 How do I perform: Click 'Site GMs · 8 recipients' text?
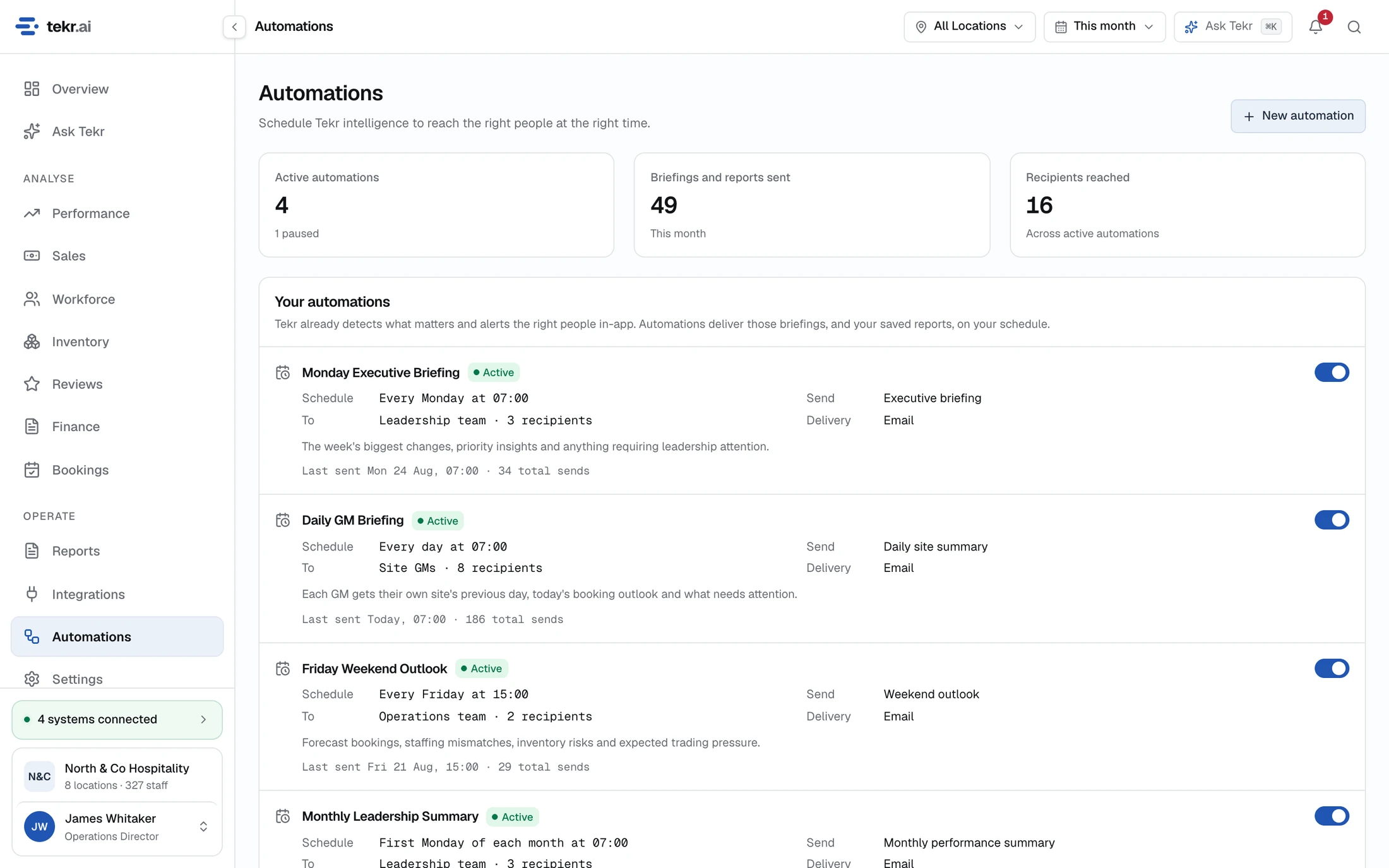(460, 568)
